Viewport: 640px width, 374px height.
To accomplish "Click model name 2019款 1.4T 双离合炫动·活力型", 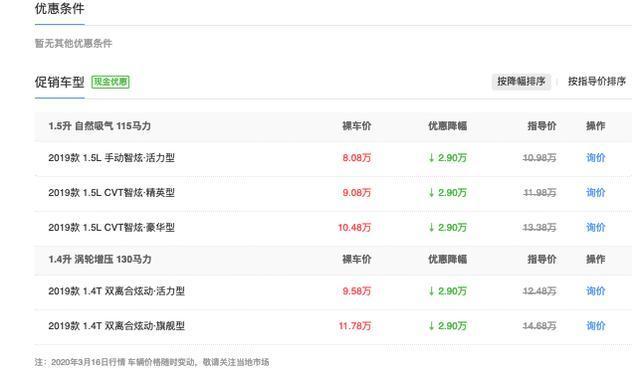I will click(x=117, y=291).
